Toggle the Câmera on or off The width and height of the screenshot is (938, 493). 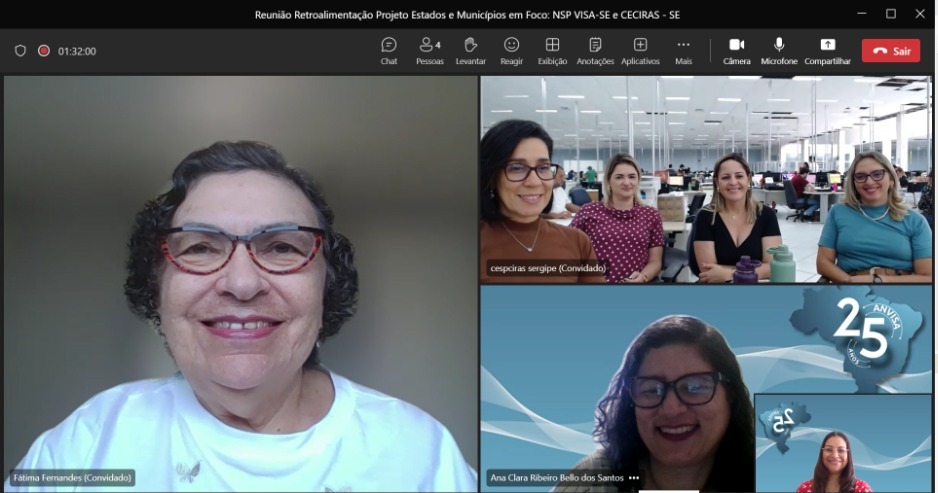(736, 51)
